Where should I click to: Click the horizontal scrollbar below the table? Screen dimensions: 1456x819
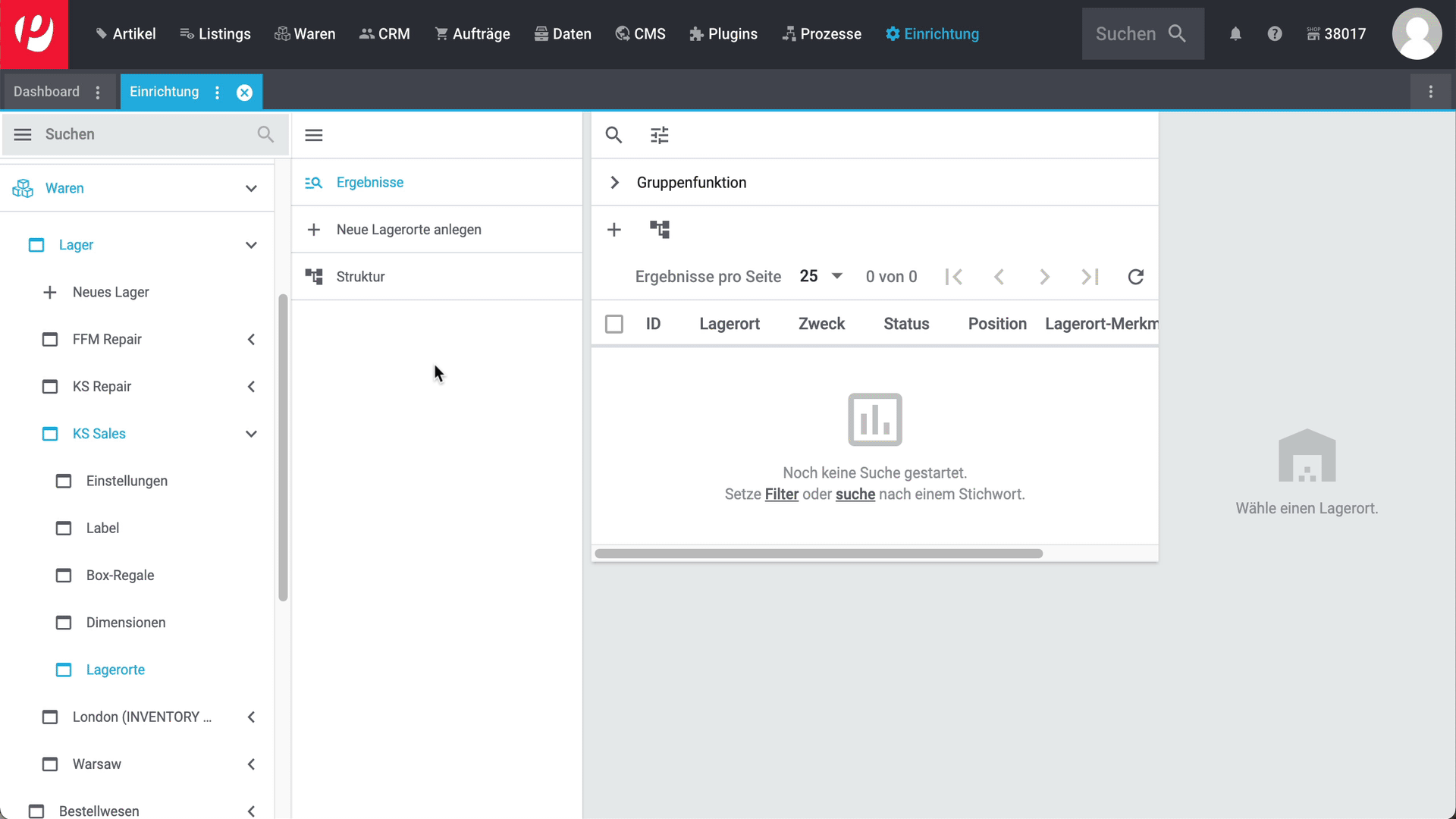click(x=818, y=554)
